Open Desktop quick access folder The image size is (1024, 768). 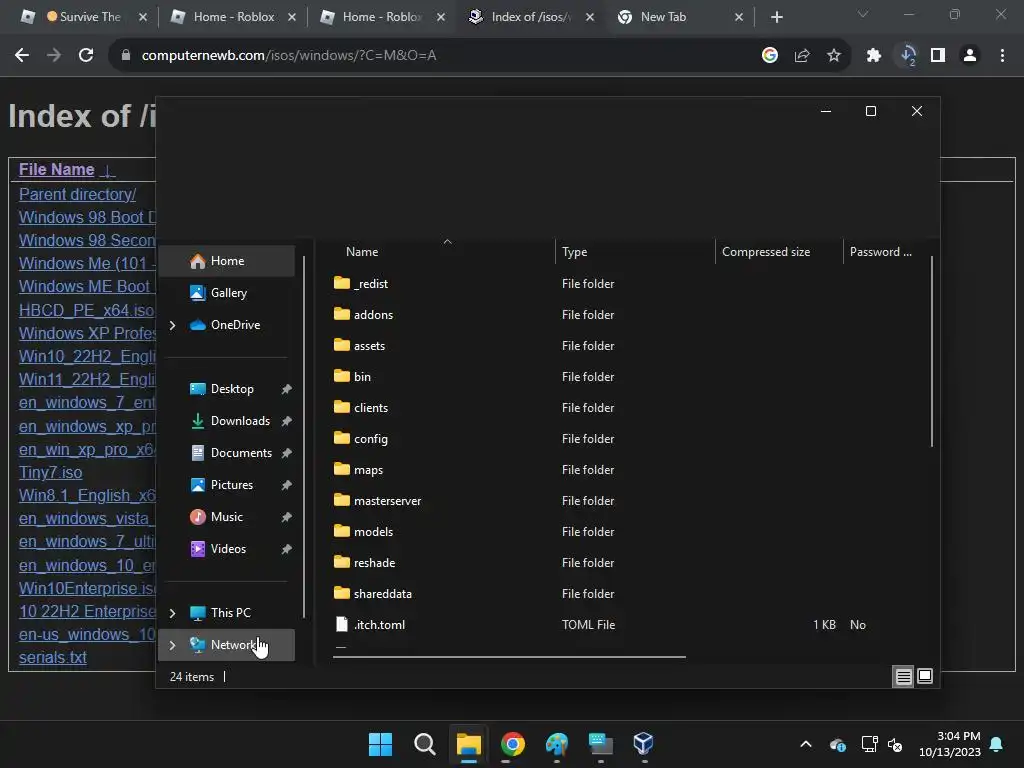pos(227,389)
